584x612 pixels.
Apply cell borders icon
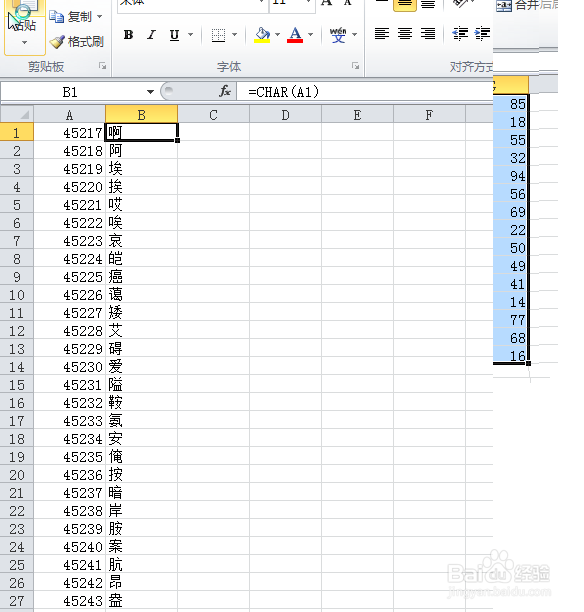218,35
